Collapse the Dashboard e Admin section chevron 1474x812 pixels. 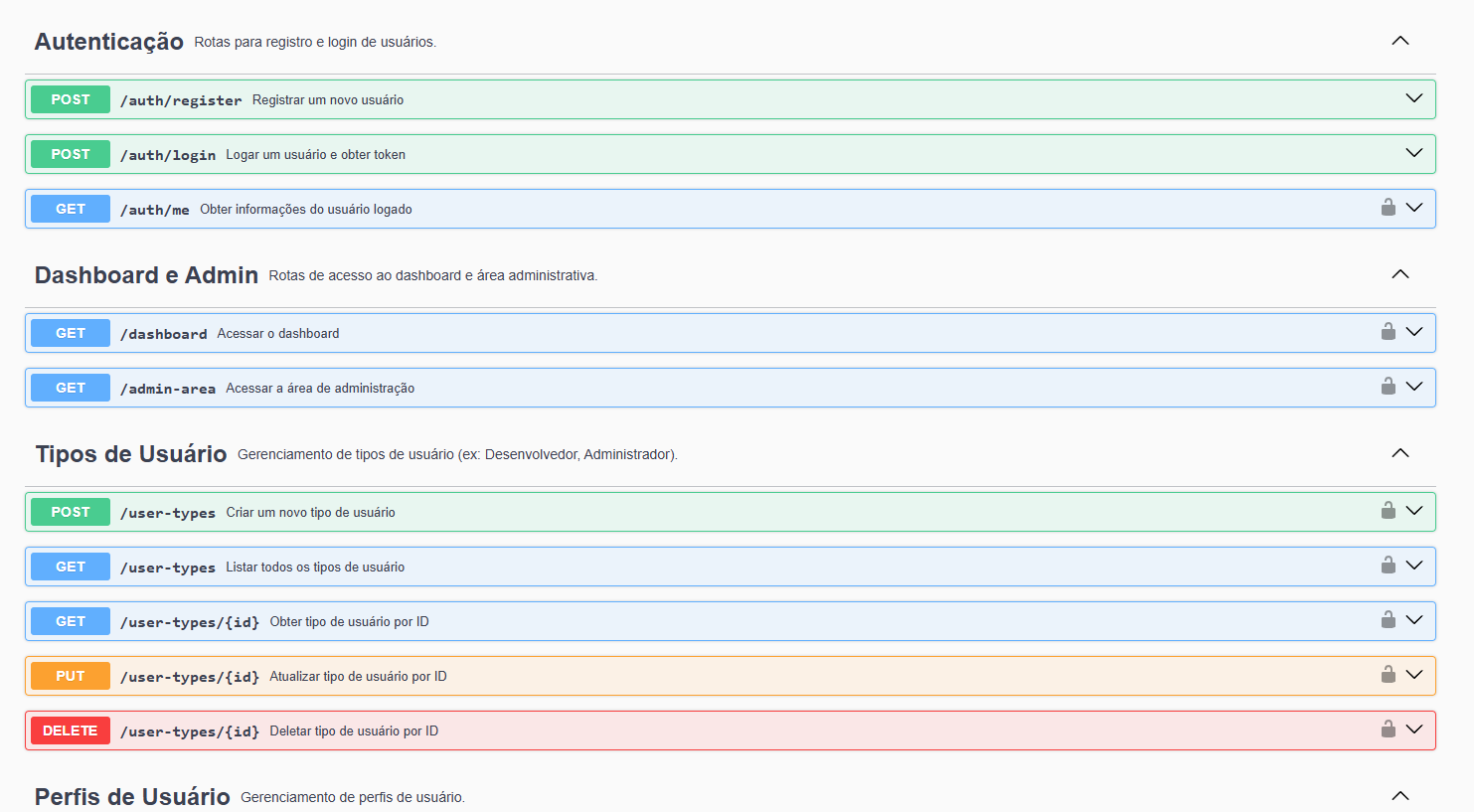(x=1399, y=274)
